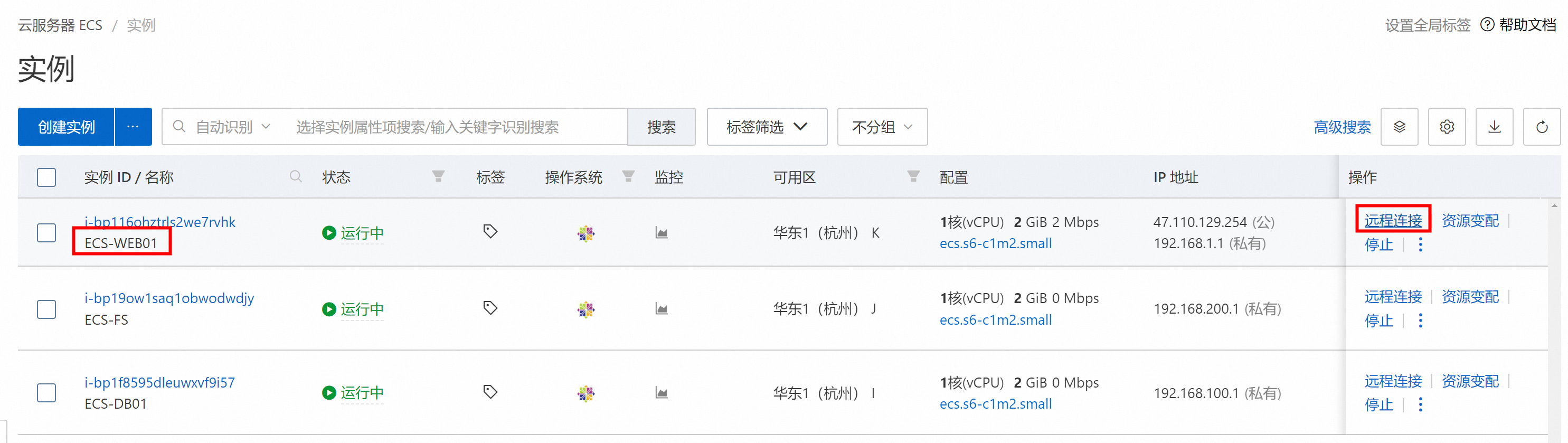Image resolution: width=1568 pixels, height=443 pixels.
Task: Click 资源变配 for ECS-WEB01
Action: coord(1470,220)
